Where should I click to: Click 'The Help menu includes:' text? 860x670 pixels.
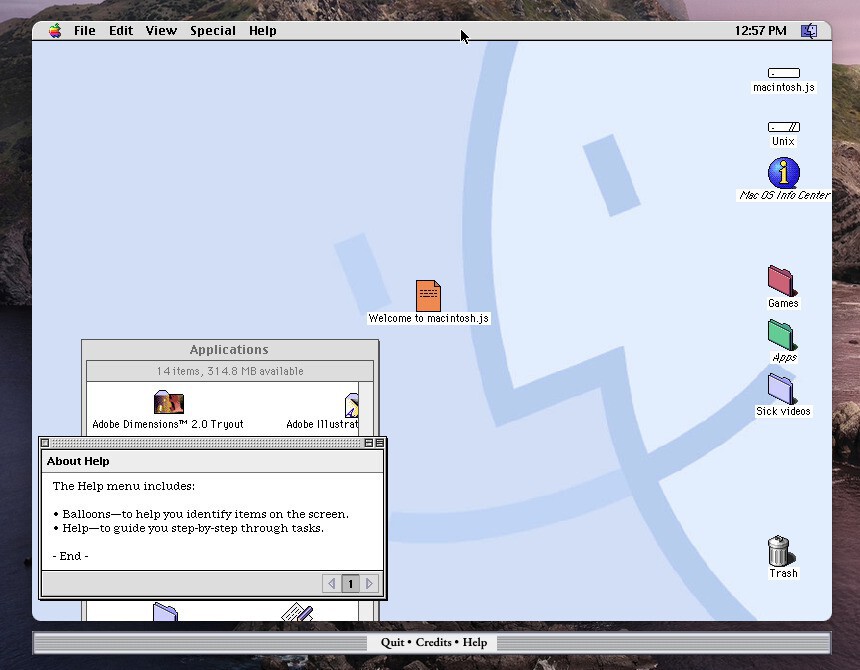click(123, 486)
